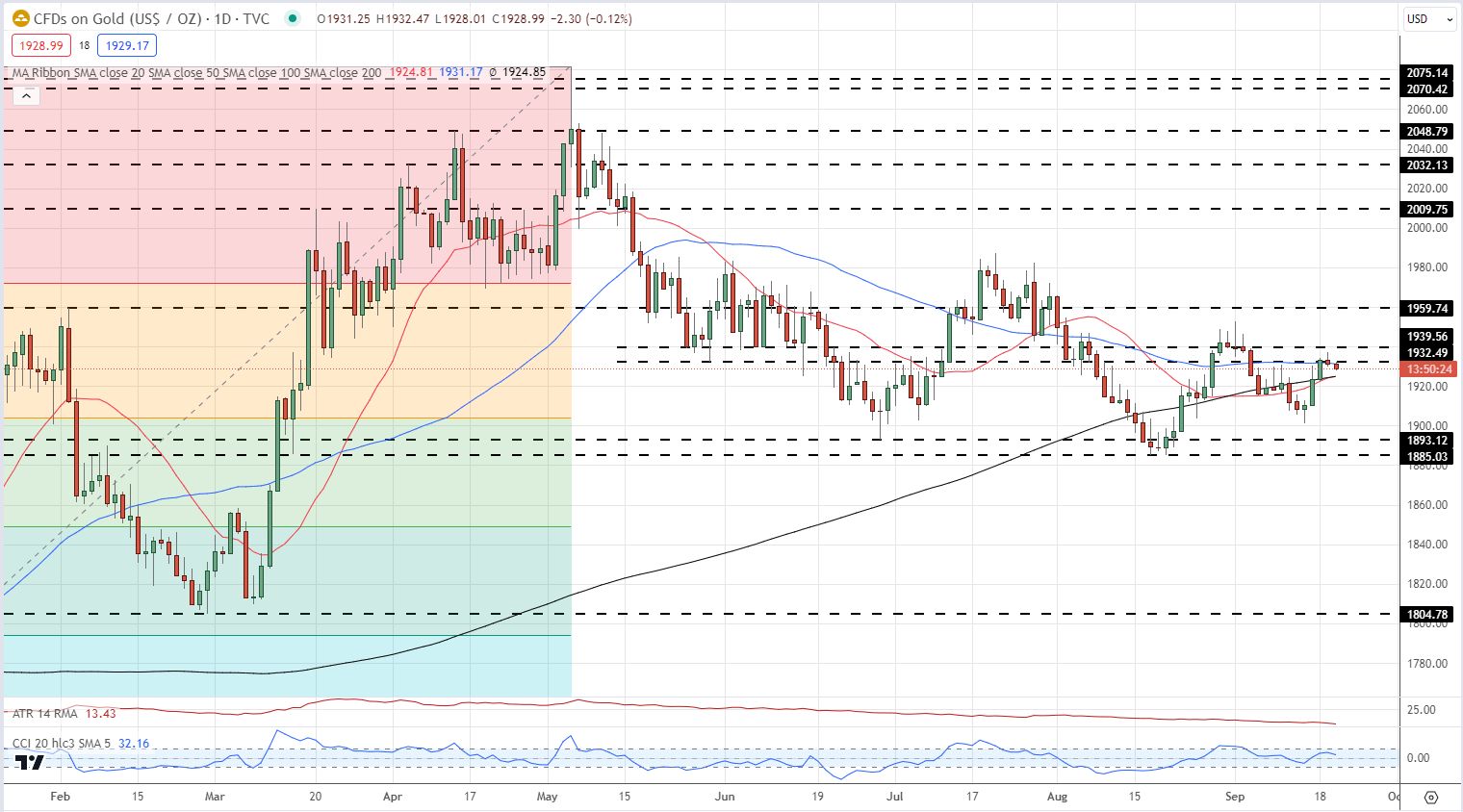This screenshot has width=1463, height=812.
Task: Click the red 1928.99 sell price button
Action: (41, 45)
